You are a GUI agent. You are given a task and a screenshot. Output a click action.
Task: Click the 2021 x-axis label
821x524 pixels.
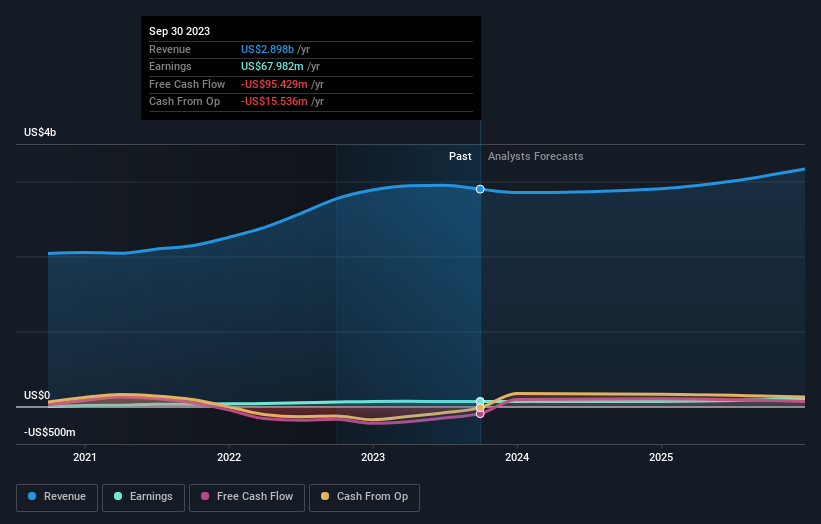click(x=85, y=457)
